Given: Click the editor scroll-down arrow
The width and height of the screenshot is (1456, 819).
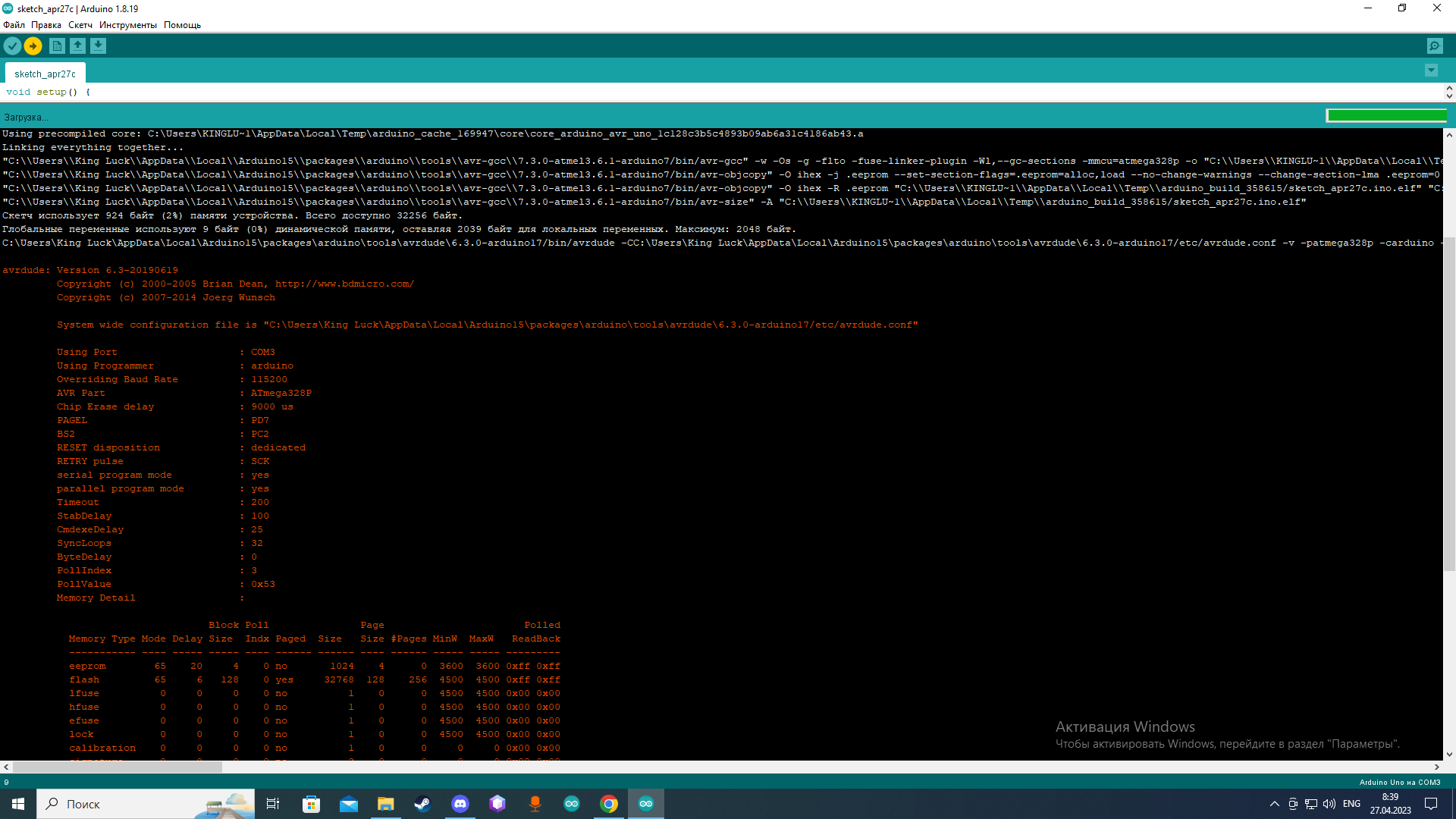Looking at the screenshot, I should [1449, 96].
